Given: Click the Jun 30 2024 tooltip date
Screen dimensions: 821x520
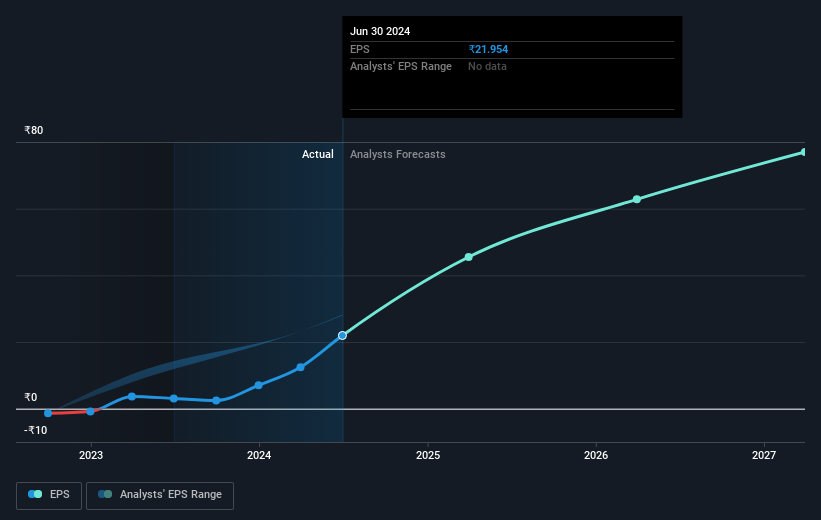Looking at the screenshot, I should coord(380,31).
